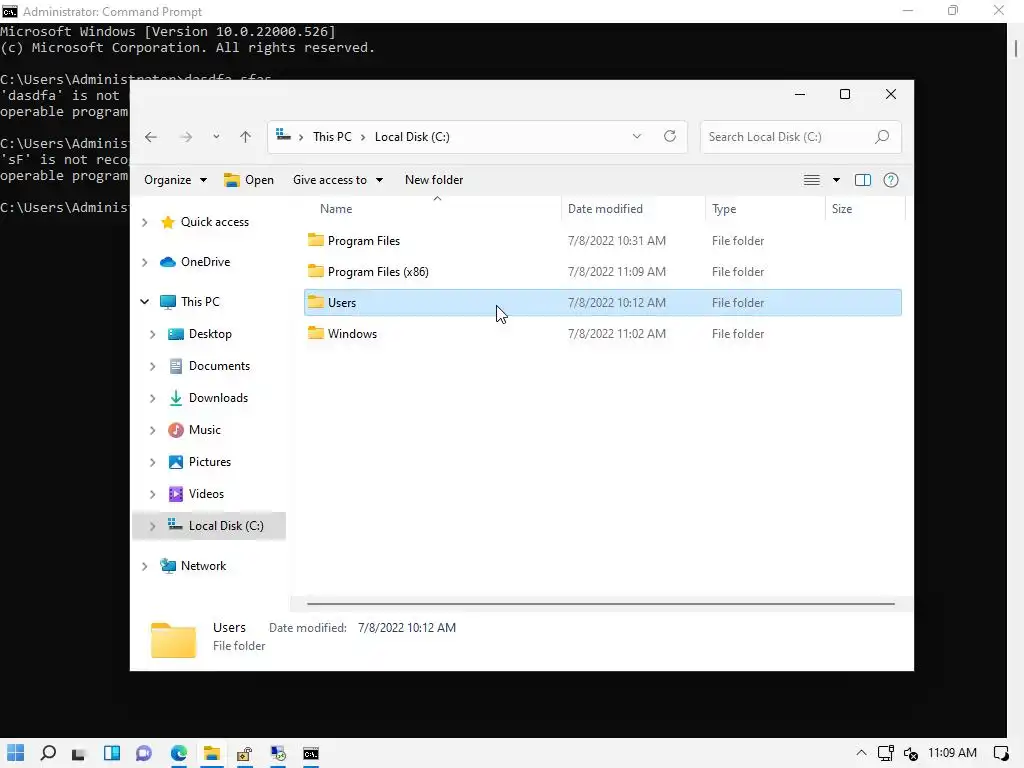Image resolution: width=1024 pixels, height=768 pixels.
Task: Click the Refresh icon in address bar
Action: tap(669, 136)
